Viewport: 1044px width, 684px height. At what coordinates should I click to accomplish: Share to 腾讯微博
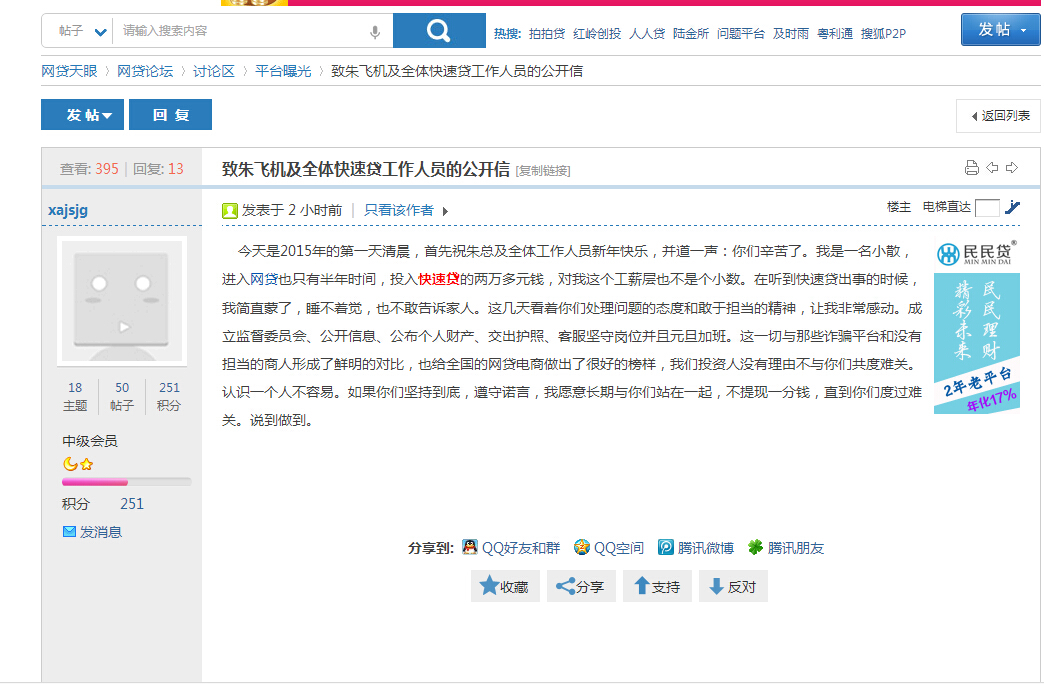coord(706,548)
